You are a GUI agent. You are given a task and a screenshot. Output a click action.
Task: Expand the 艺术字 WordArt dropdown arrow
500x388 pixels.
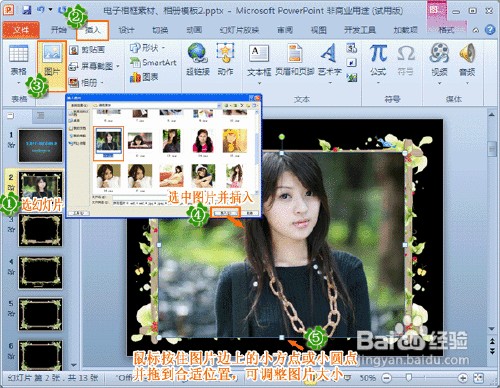click(x=329, y=83)
